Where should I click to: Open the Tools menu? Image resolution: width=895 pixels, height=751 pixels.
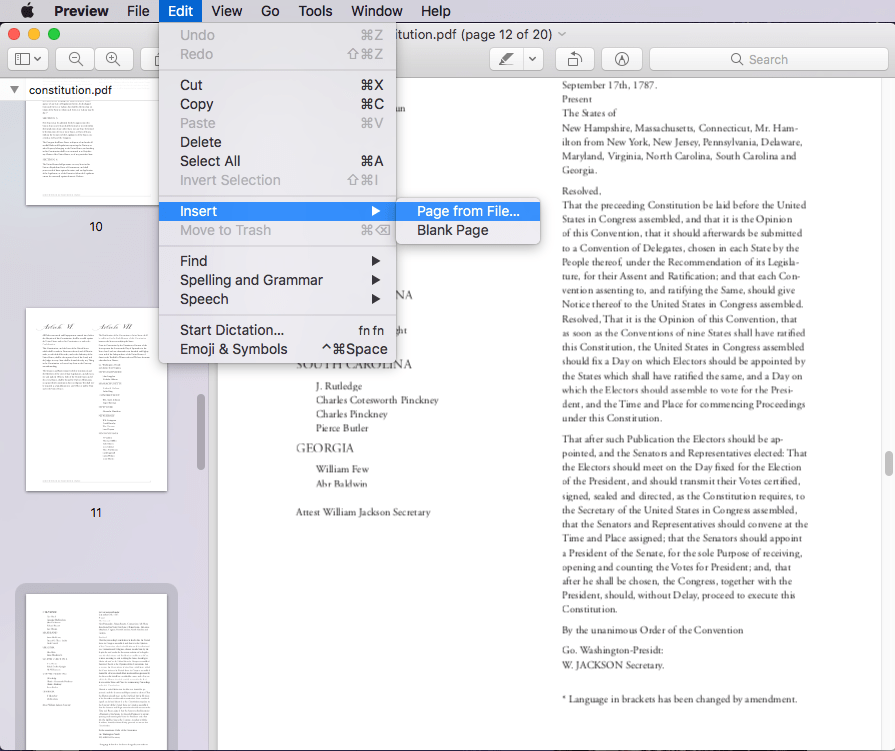point(315,11)
